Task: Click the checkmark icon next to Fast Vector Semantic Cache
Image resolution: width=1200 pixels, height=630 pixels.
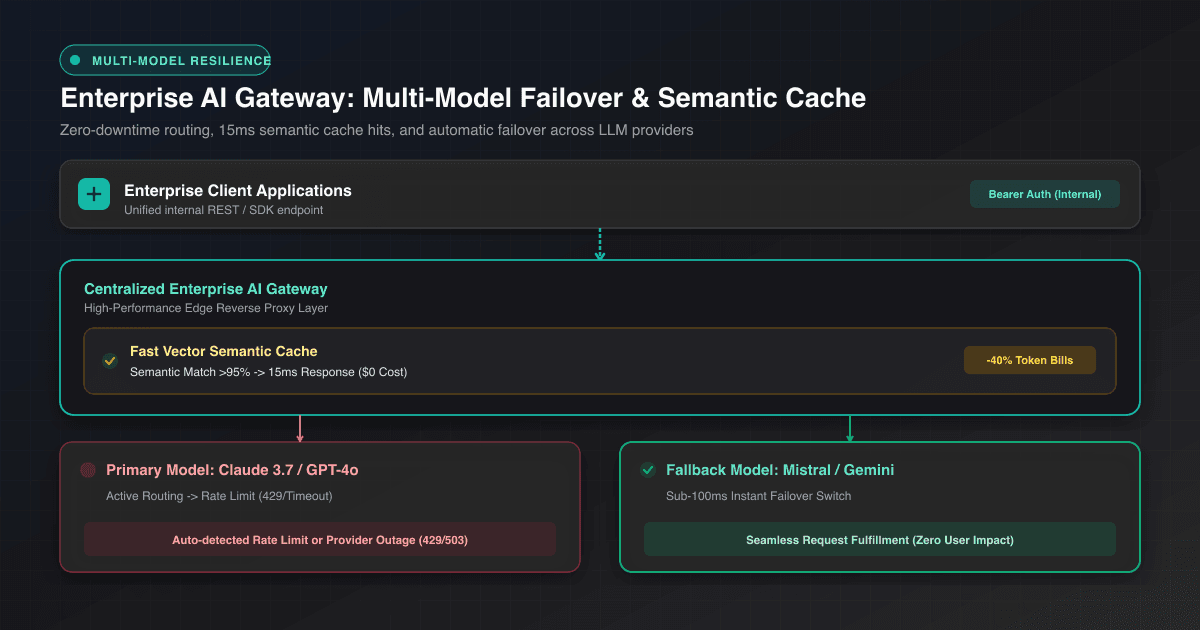Action: [x=110, y=361]
